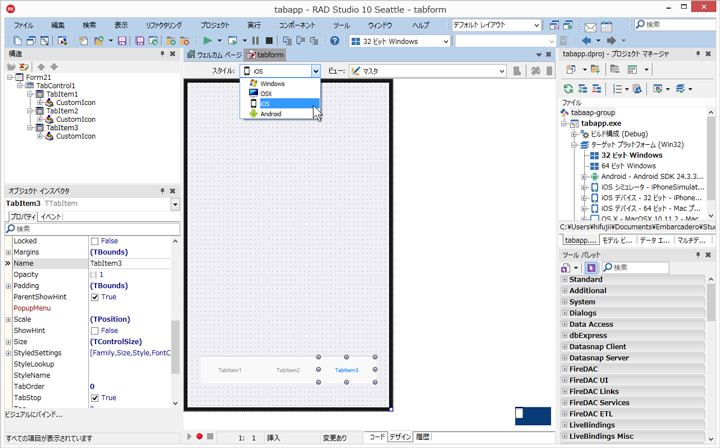This screenshot has height=448, width=720.
Task: Click the Add file to project icon
Action: point(171,41)
